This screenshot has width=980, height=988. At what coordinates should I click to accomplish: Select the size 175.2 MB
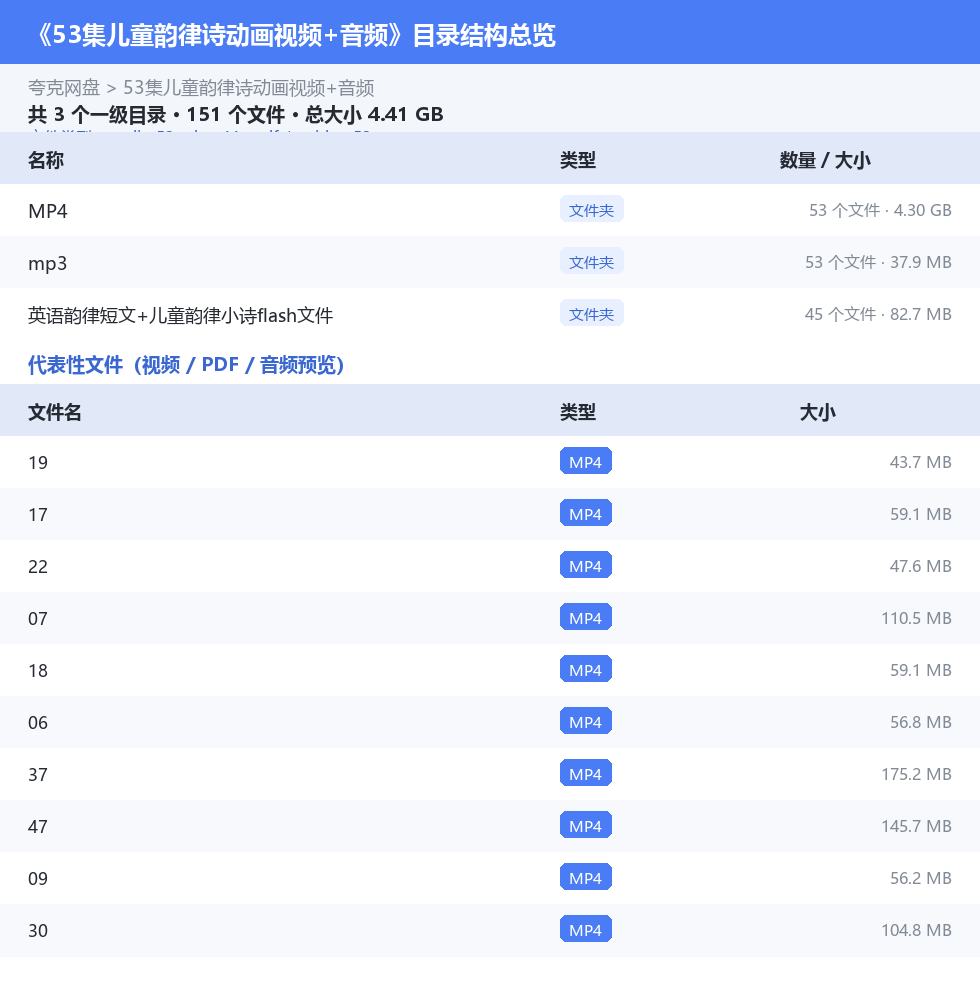point(916,774)
